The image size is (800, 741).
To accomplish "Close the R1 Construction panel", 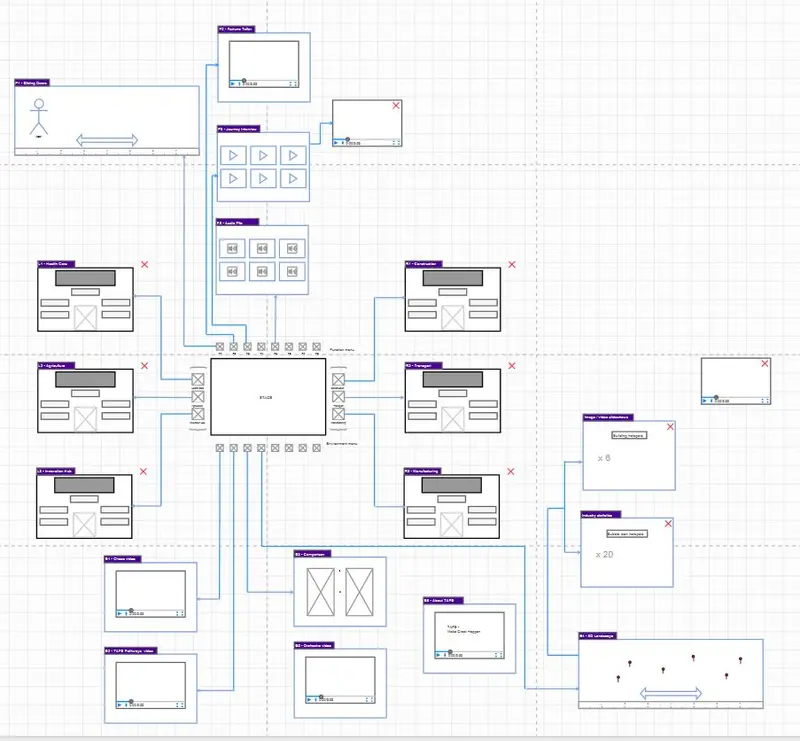I will click(512, 264).
